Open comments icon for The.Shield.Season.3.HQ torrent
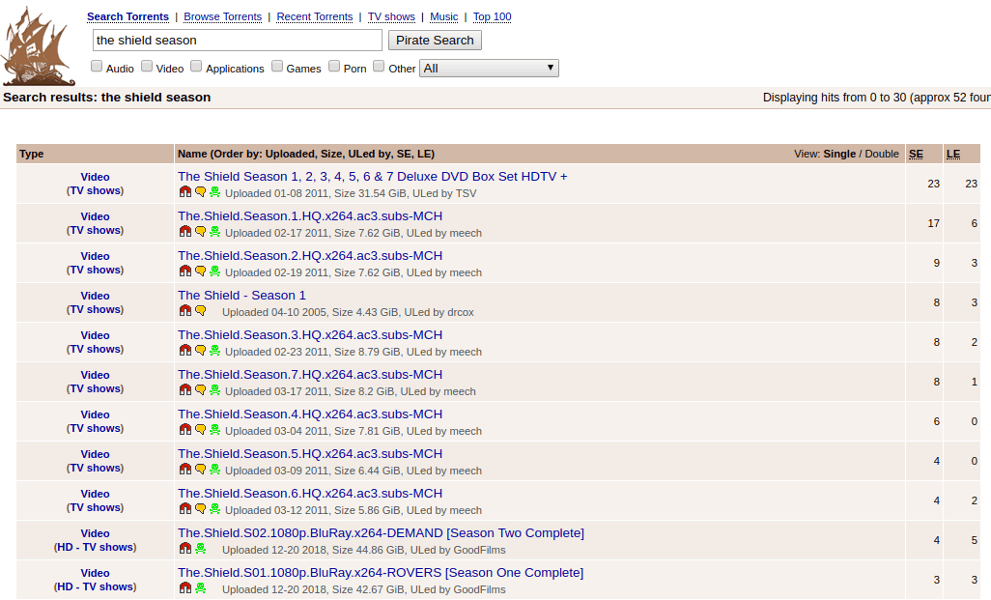991x600 pixels. 200,350
